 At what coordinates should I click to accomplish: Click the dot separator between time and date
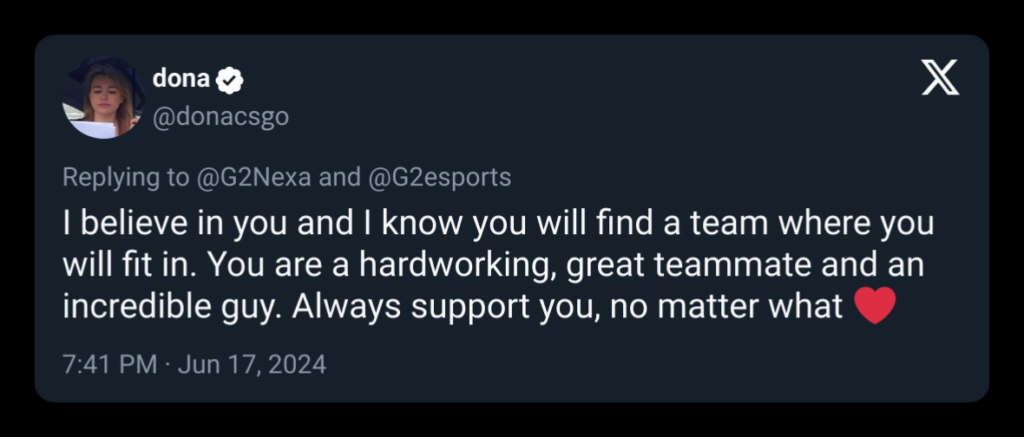tap(167, 365)
